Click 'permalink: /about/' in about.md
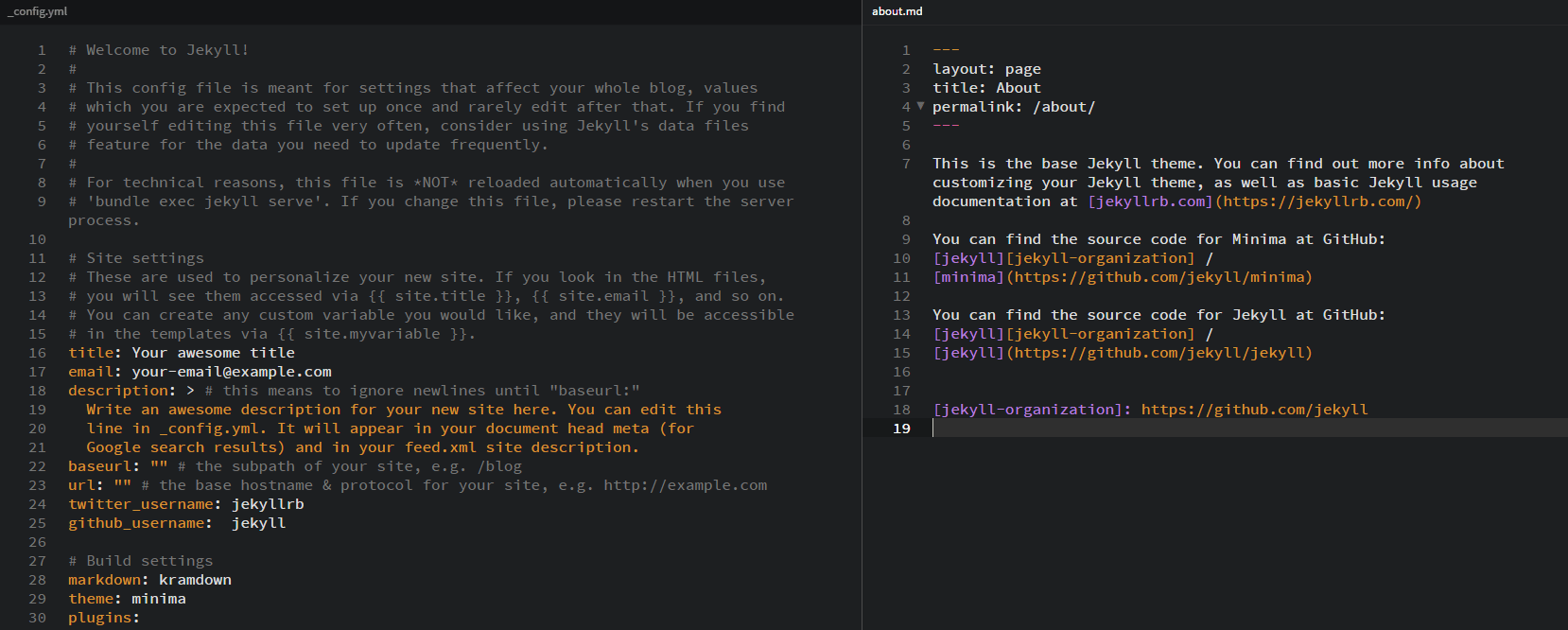The width and height of the screenshot is (1568, 630). click(x=1014, y=107)
